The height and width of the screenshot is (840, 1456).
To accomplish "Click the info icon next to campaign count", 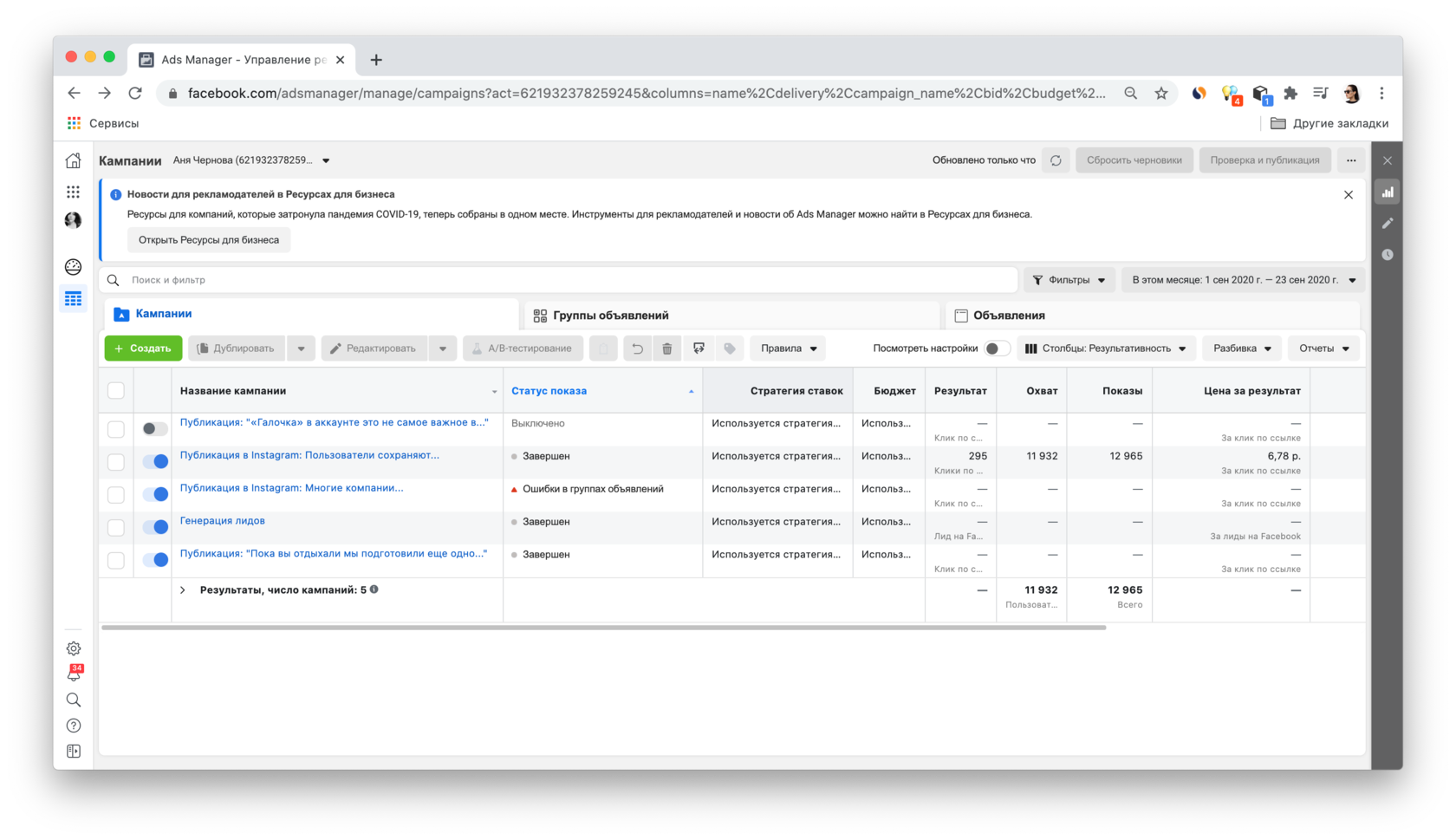I will click(374, 589).
